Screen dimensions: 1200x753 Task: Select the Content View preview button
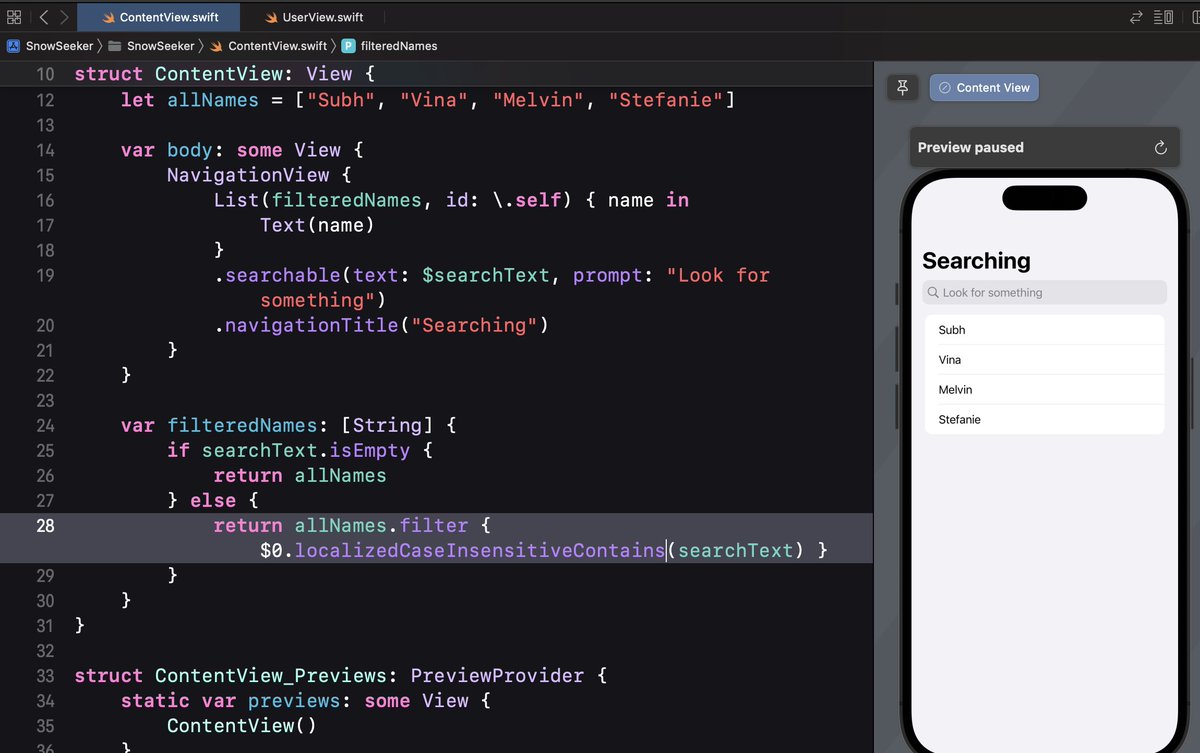(984, 88)
